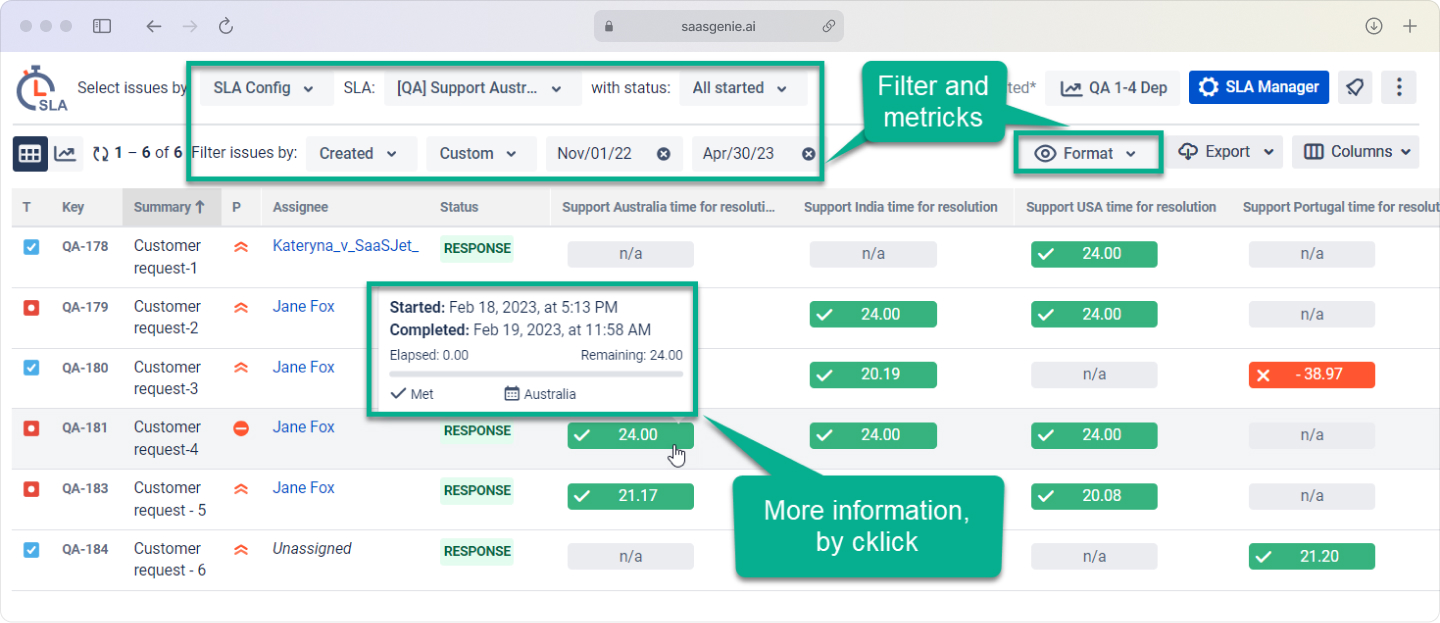Image resolution: width=1440 pixels, height=623 pixels.
Task: Open the SLA Config dropdown
Action: click(x=264, y=87)
